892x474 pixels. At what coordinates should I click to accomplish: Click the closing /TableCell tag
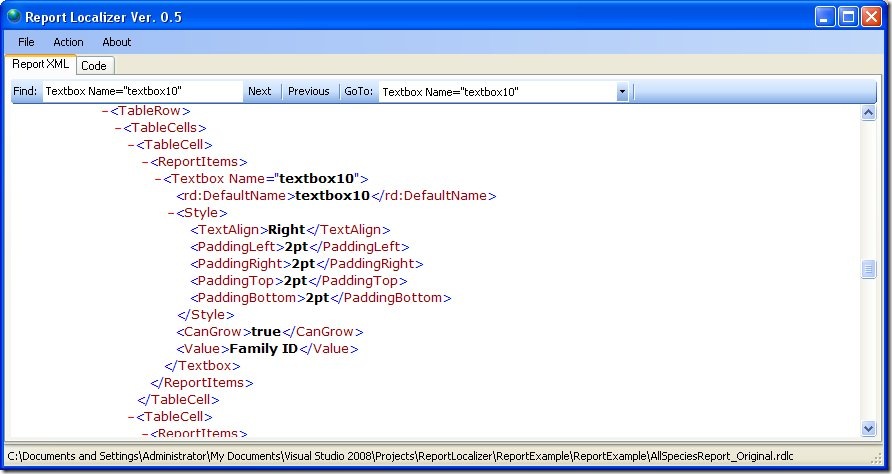pyautogui.click(x=179, y=400)
